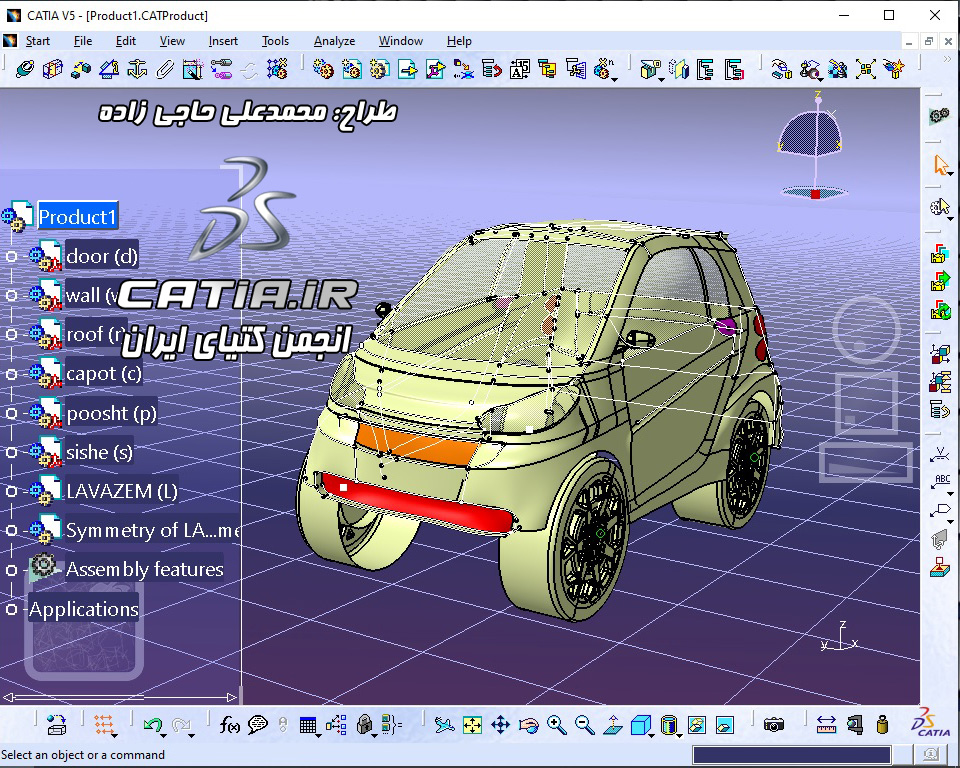Select the Quick Constraint tool

tap(193, 69)
